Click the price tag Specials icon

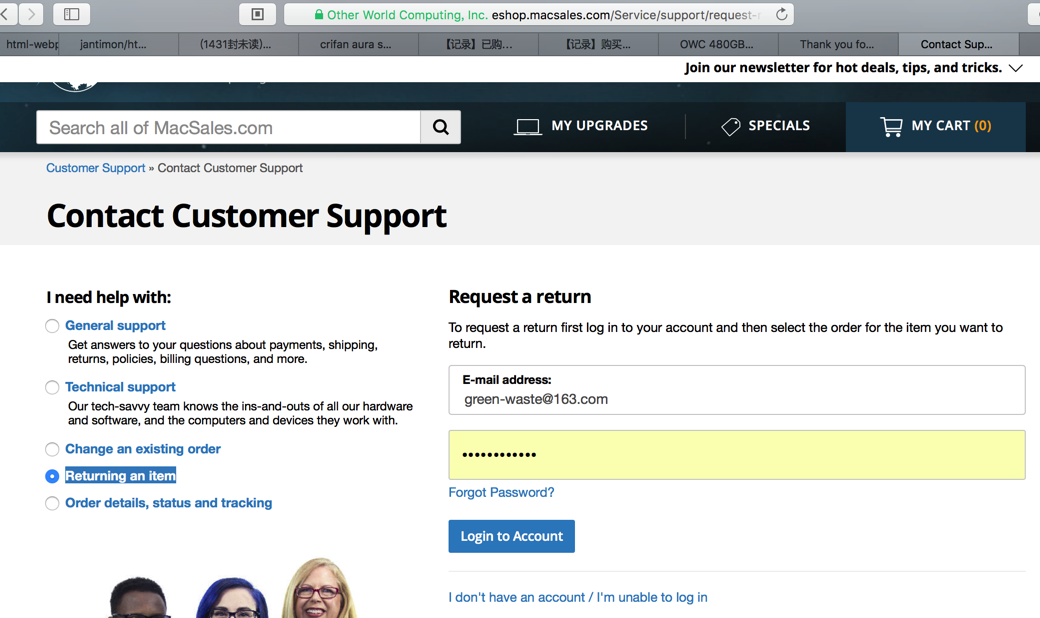(x=730, y=126)
